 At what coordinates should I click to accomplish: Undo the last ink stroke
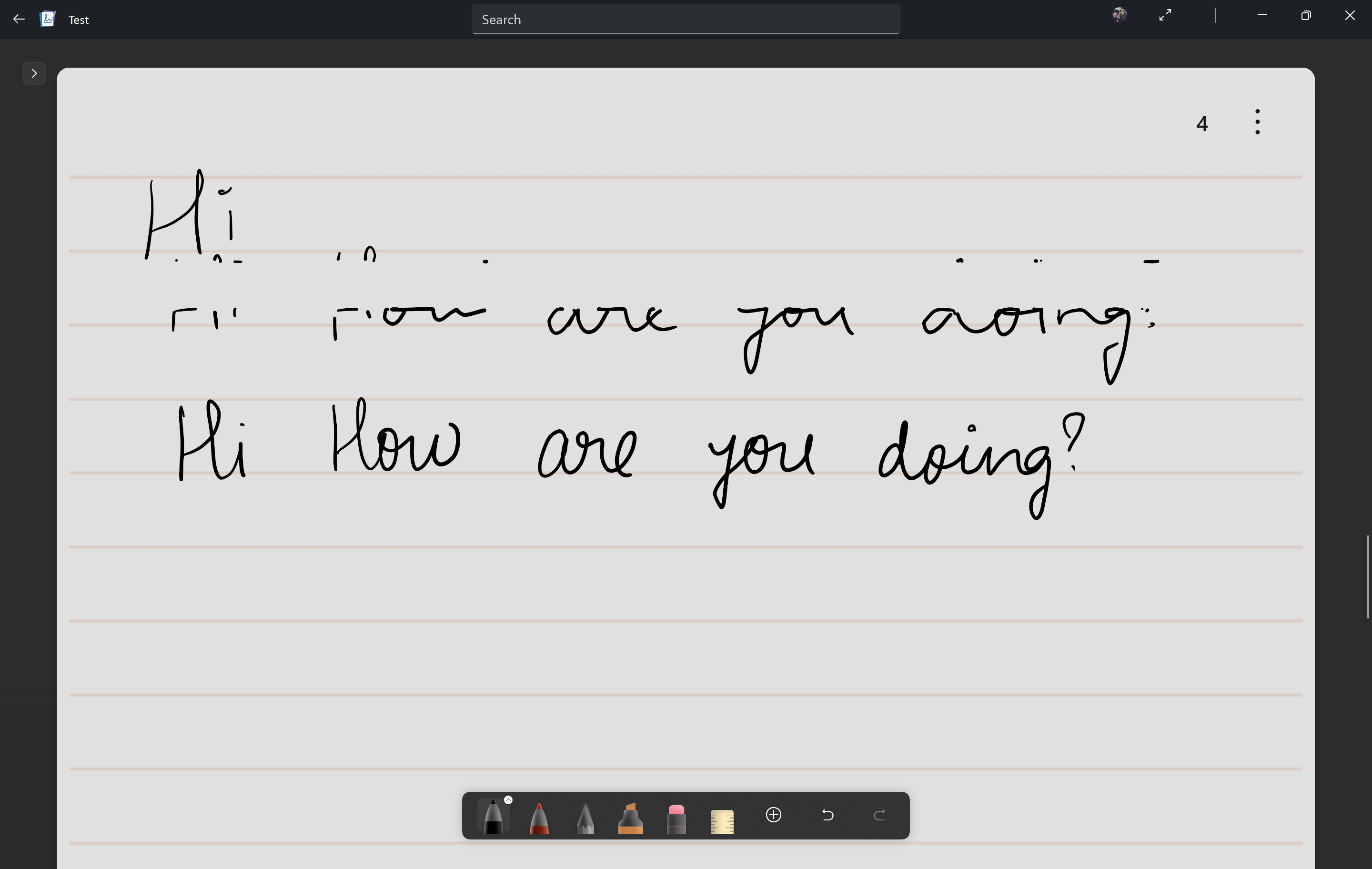828,815
